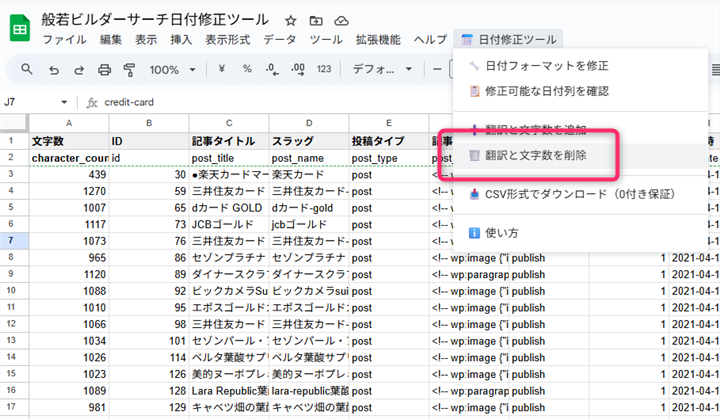Click cell with header スラッグ

309,141
